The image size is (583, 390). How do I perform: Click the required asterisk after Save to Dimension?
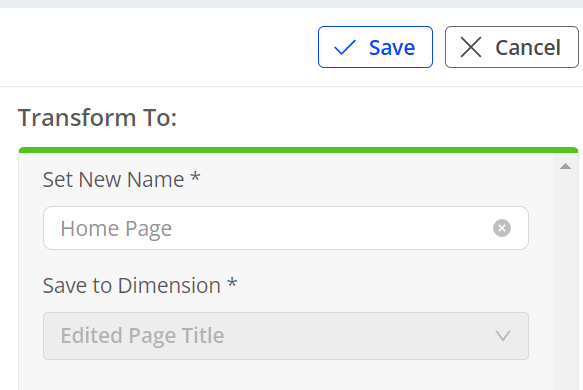tap(232, 282)
